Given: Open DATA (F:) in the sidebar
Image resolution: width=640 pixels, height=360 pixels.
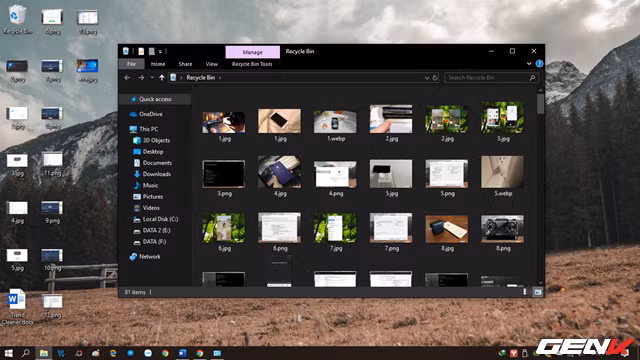Looking at the screenshot, I should (150, 242).
